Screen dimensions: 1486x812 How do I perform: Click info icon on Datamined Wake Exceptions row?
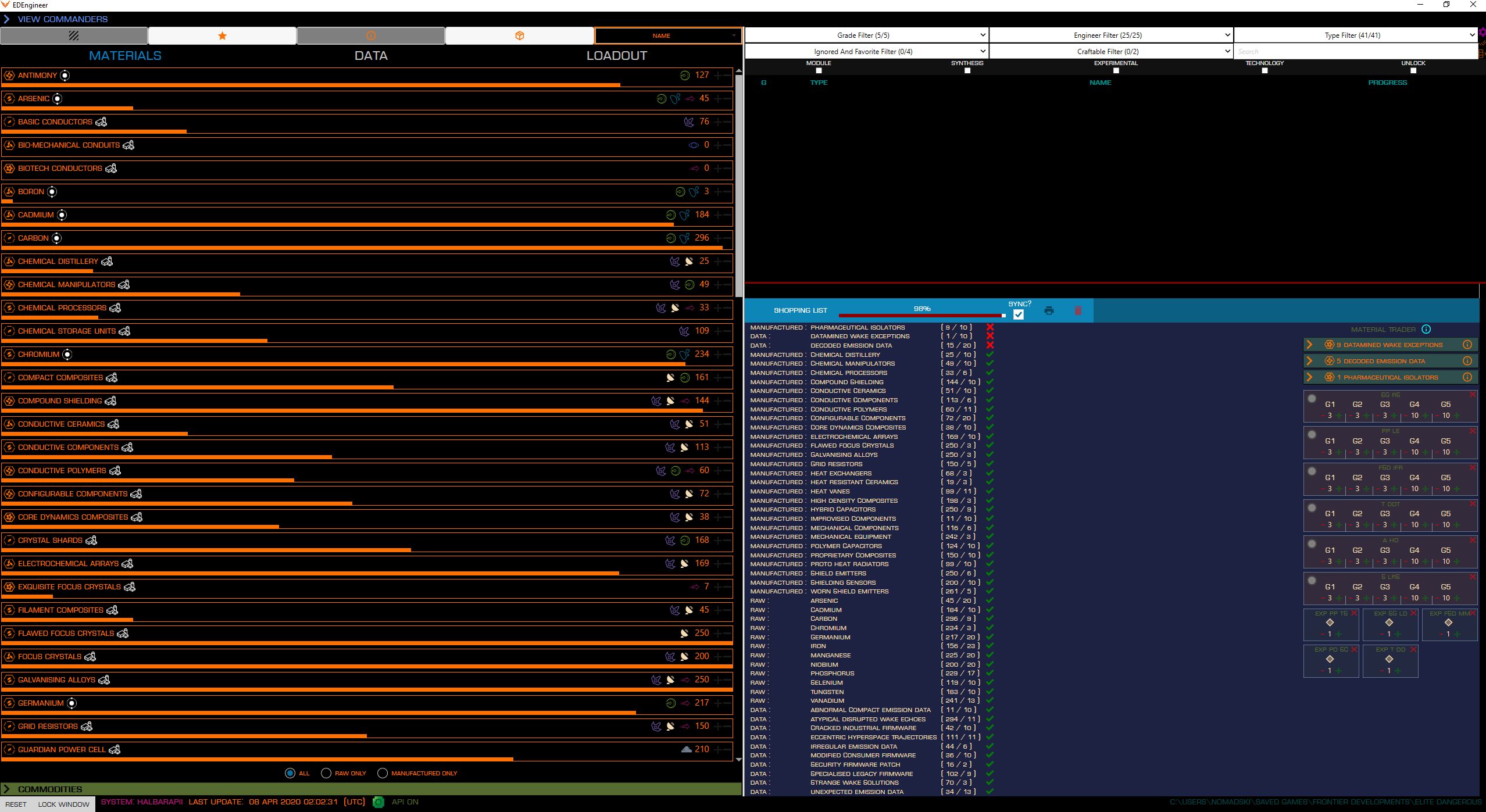1467,345
